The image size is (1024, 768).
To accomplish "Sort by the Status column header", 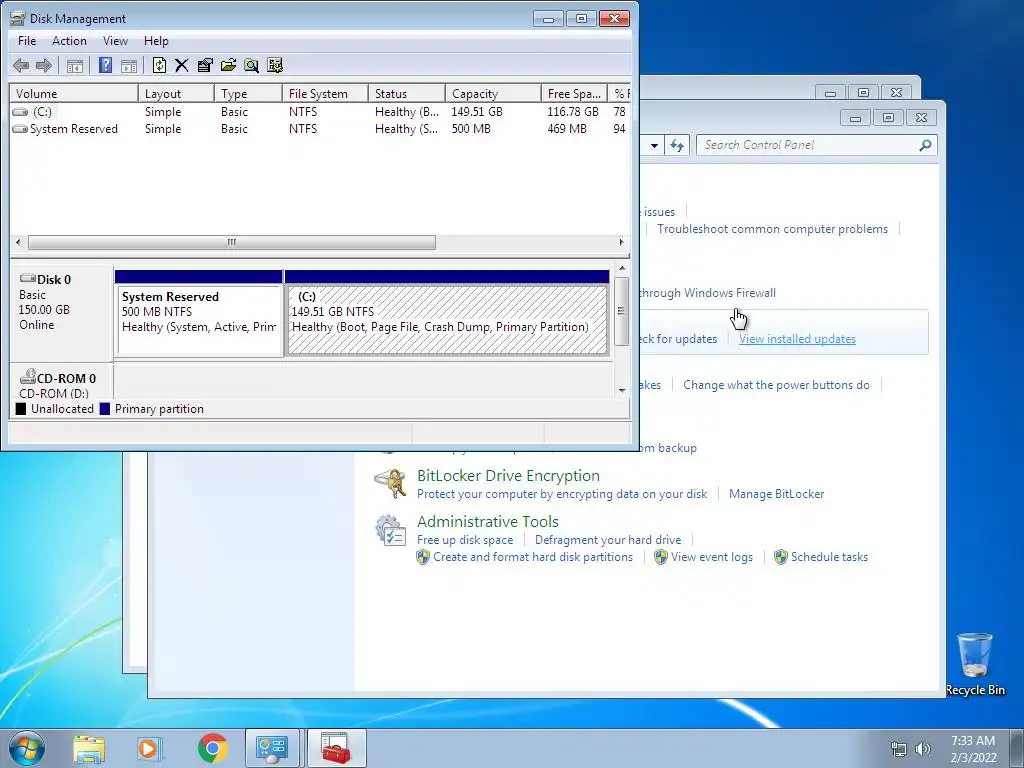I will pyautogui.click(x=407, y=93).
